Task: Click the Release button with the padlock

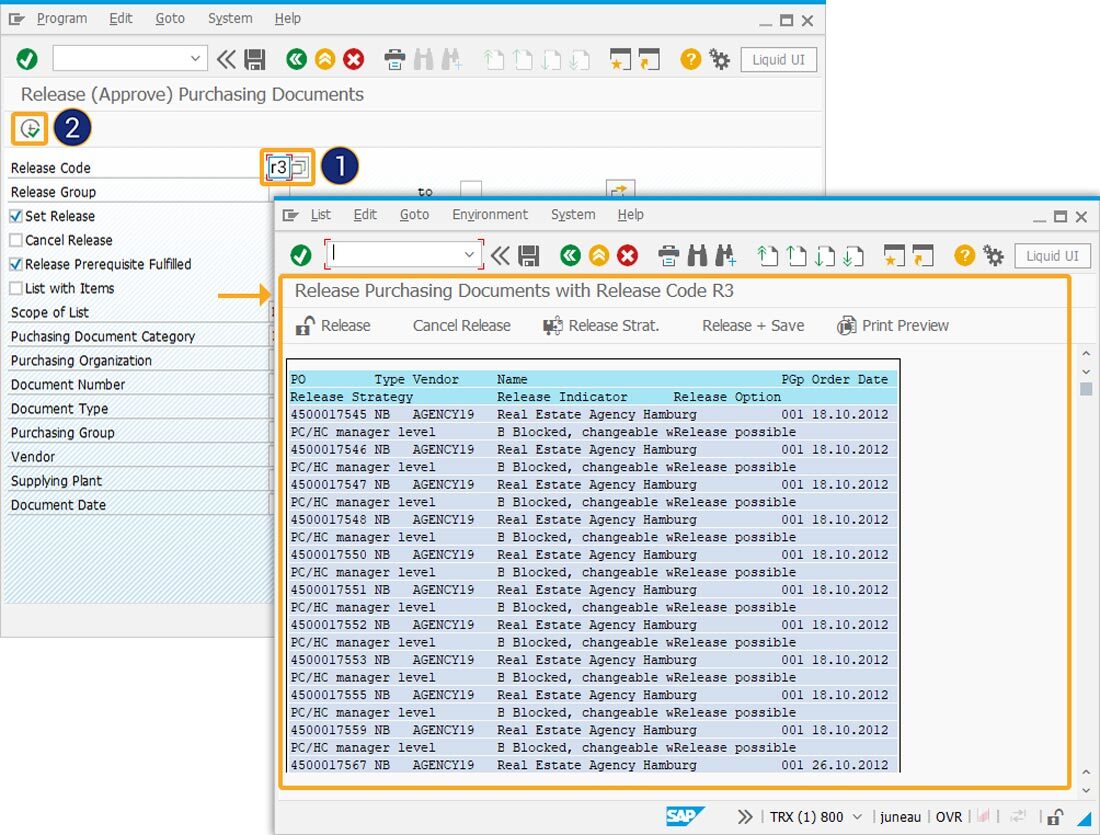Action: click(333, 326)
